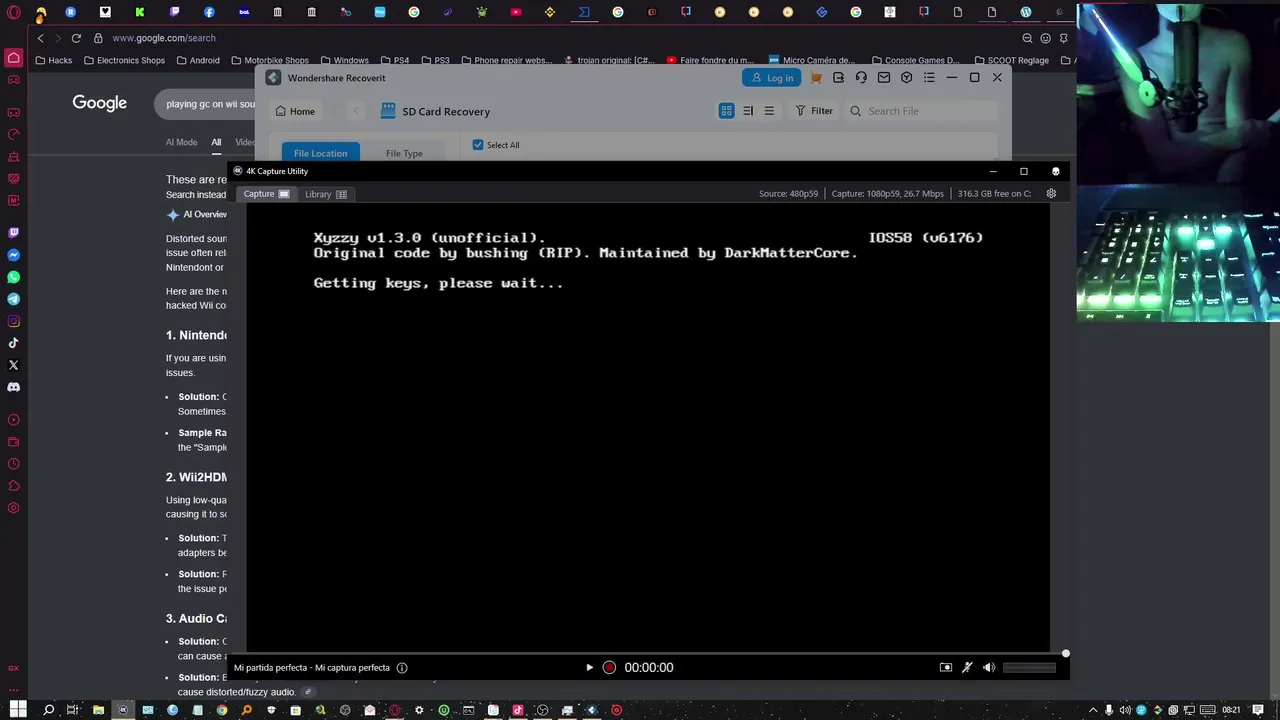Go back in the browser navigation
Image resolution: width=1280 pixels, height=720 pixels.
[40, 38]
